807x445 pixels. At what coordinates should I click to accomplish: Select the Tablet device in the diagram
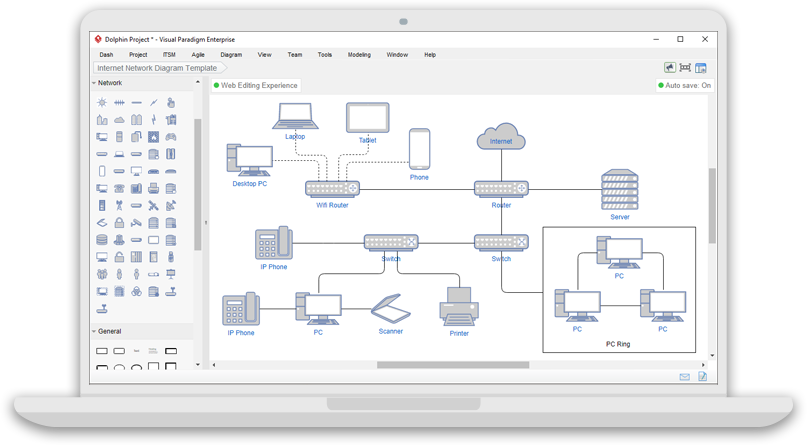[x=367, y=118]
